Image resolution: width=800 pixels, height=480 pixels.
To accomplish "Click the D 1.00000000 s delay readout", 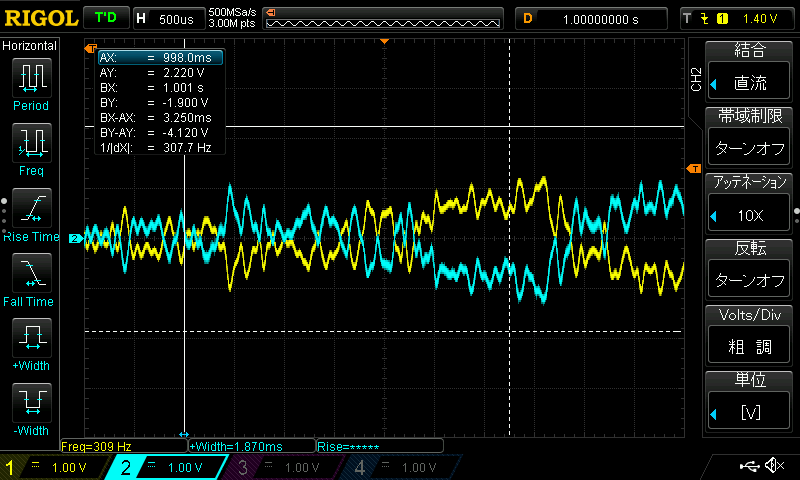I will [x=591, y=19].
